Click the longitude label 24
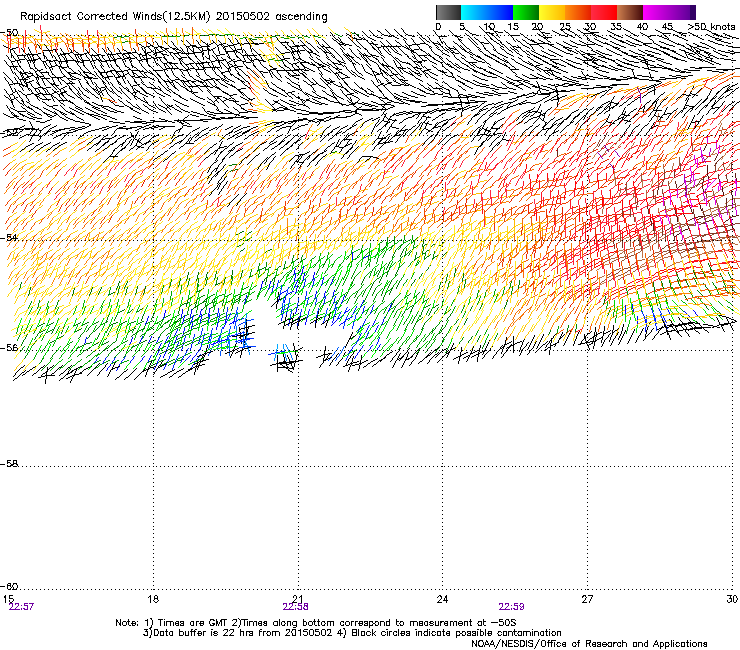Image resolution: width=740 pixels, height=650 pixels. (442, 599)
